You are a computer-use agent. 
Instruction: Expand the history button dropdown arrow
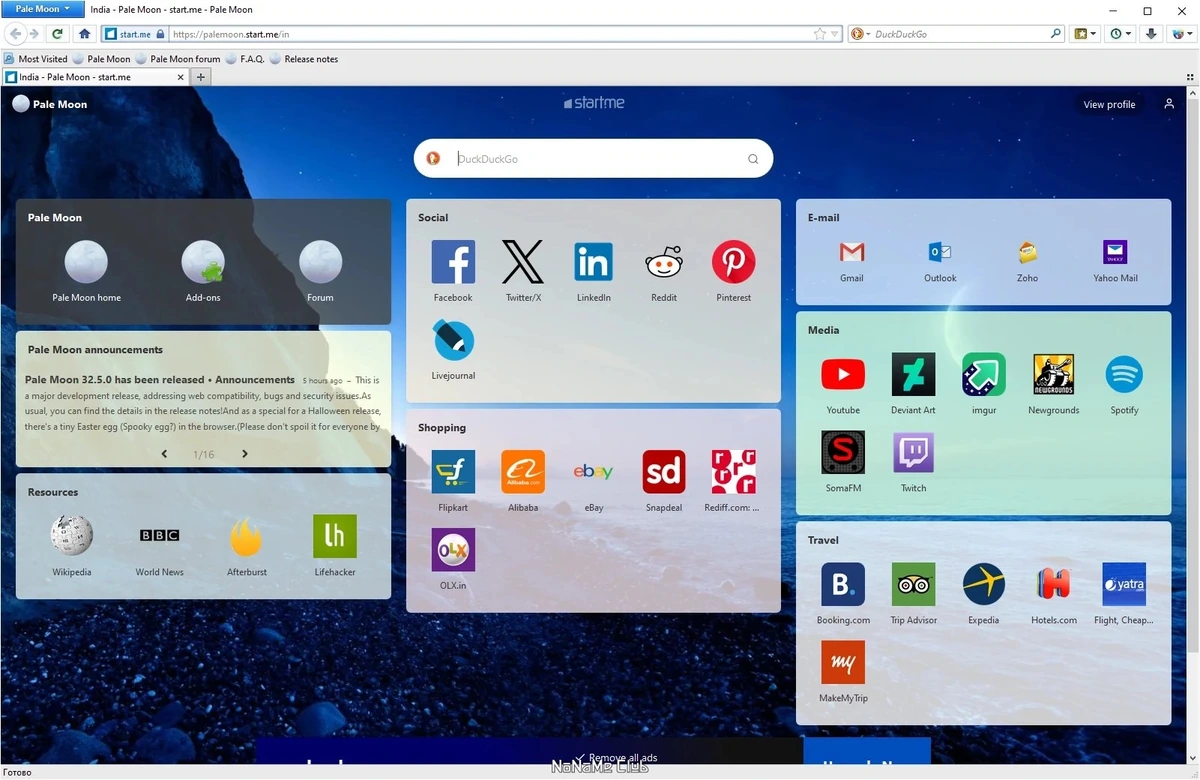(x=1129, y=34)
